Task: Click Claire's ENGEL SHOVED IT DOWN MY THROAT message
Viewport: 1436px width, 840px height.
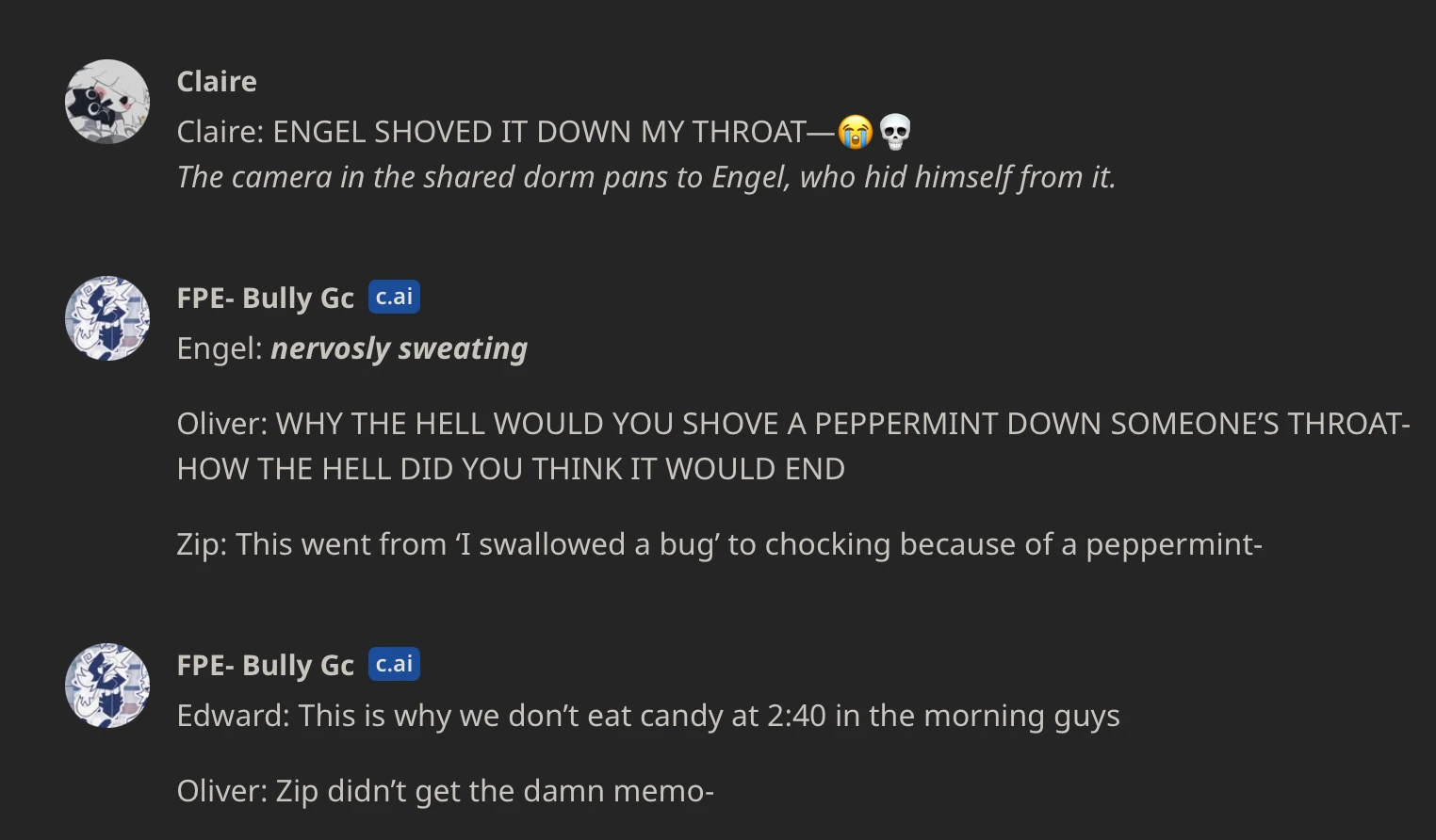Action: [509, 131]
